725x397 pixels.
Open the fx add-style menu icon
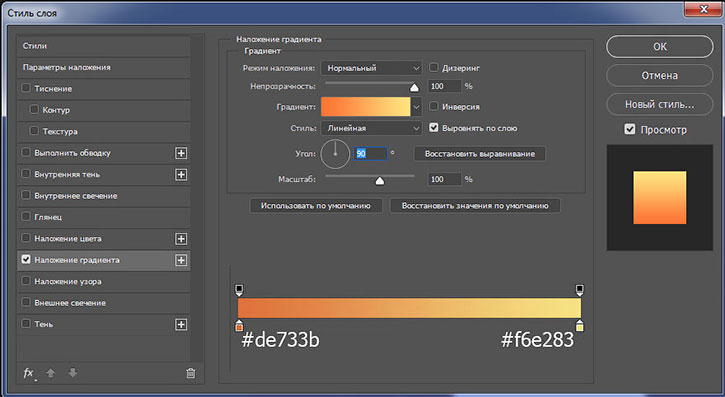[29, 373]
